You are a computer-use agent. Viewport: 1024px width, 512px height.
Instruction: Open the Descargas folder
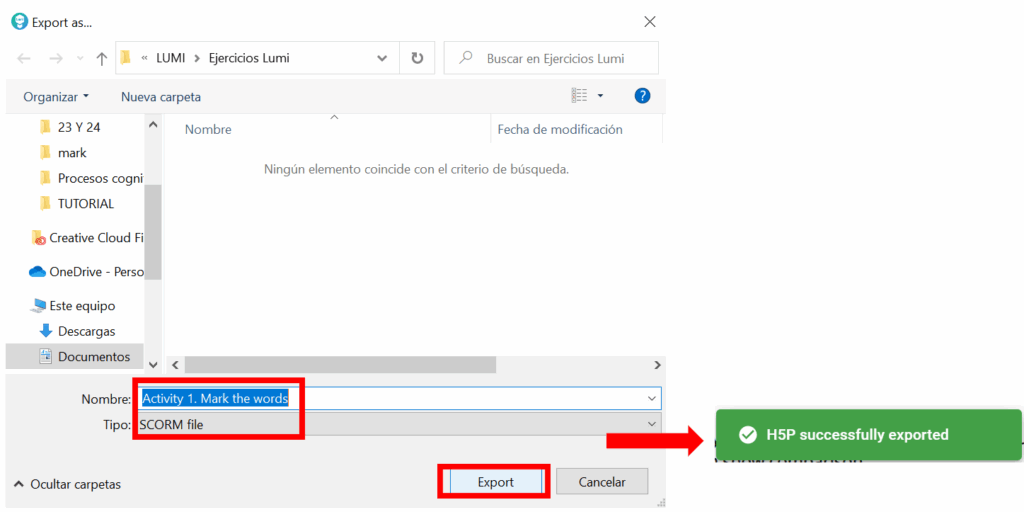[x=86, y=331]
